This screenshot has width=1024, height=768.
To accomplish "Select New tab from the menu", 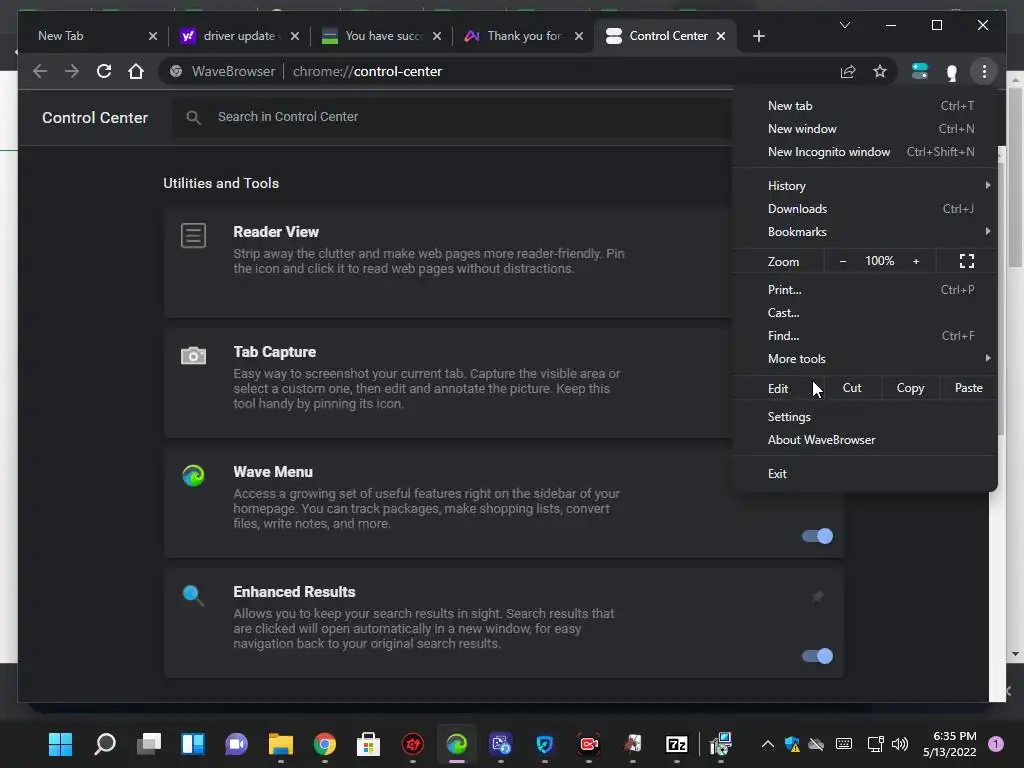I will click(865, 106).
